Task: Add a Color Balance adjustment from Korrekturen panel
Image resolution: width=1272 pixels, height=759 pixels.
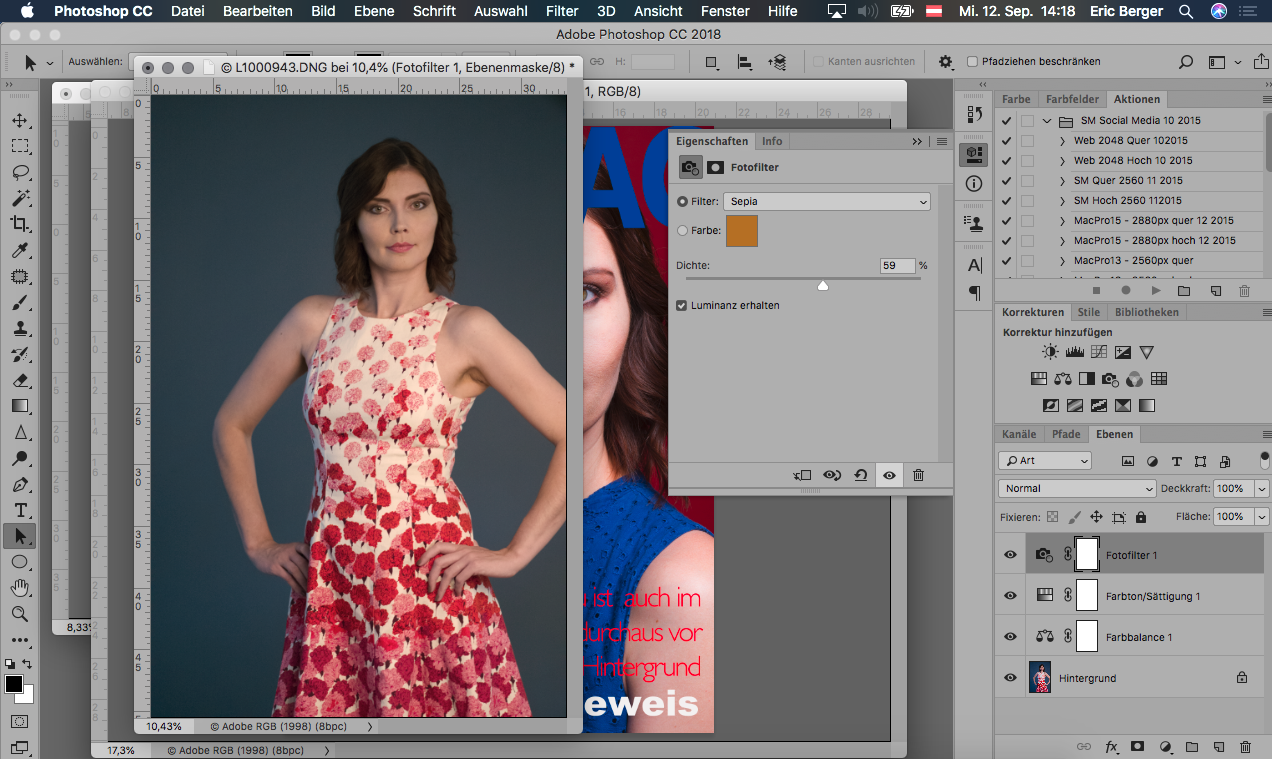Action: 1062,379
